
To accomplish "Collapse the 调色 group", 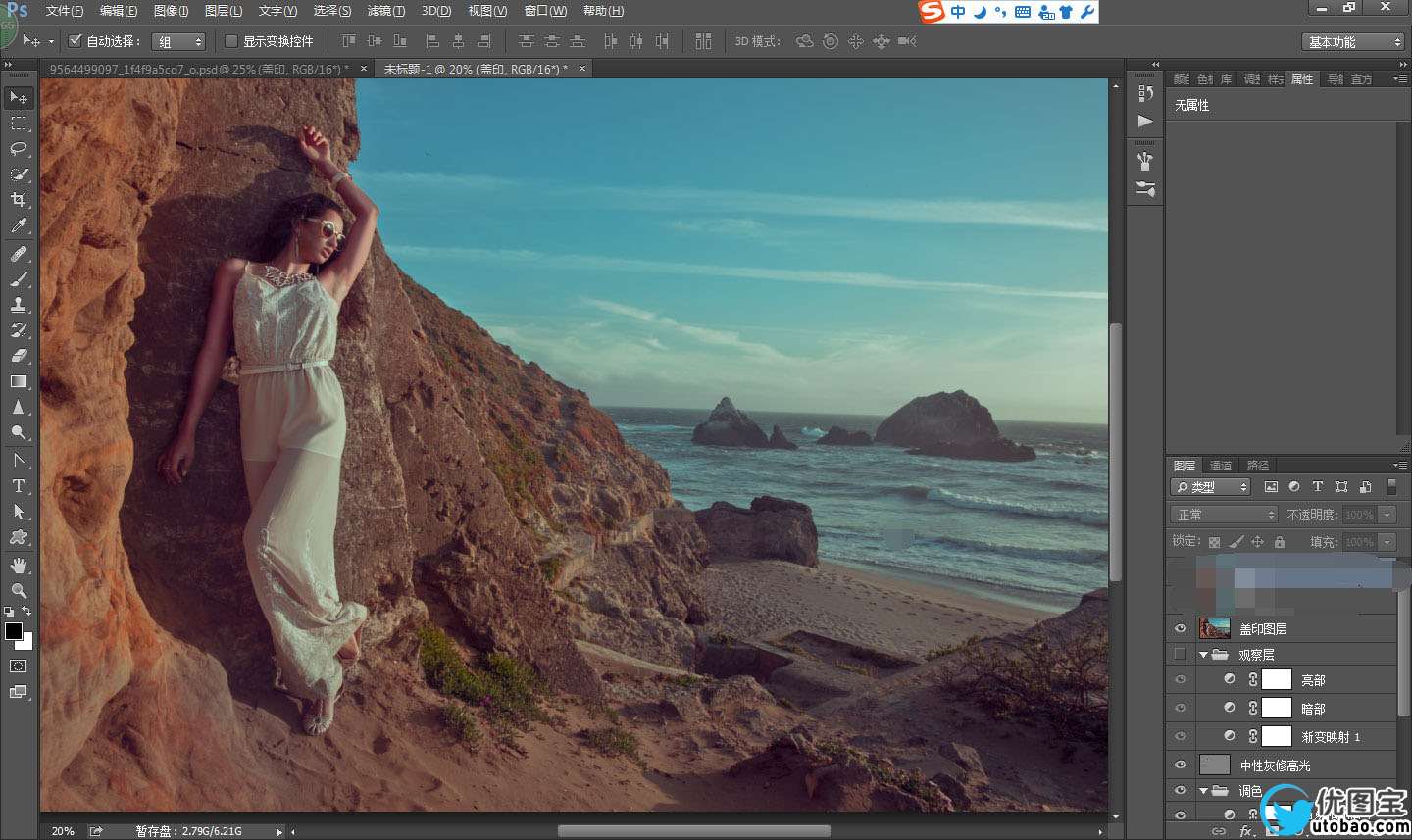I will [1203, 791].
